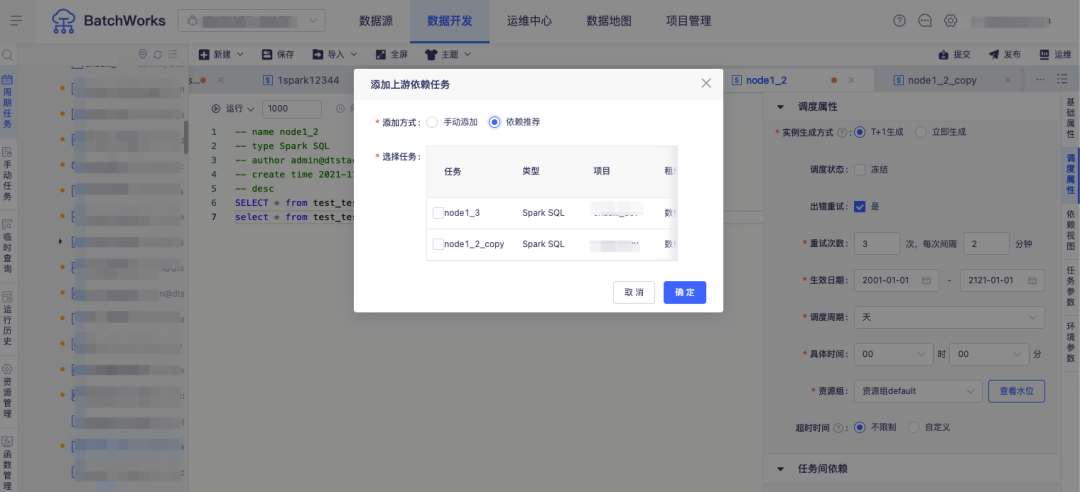Click the locate pin icon above task tree
The image size is (1080, 492).
(x=143, y=54)
